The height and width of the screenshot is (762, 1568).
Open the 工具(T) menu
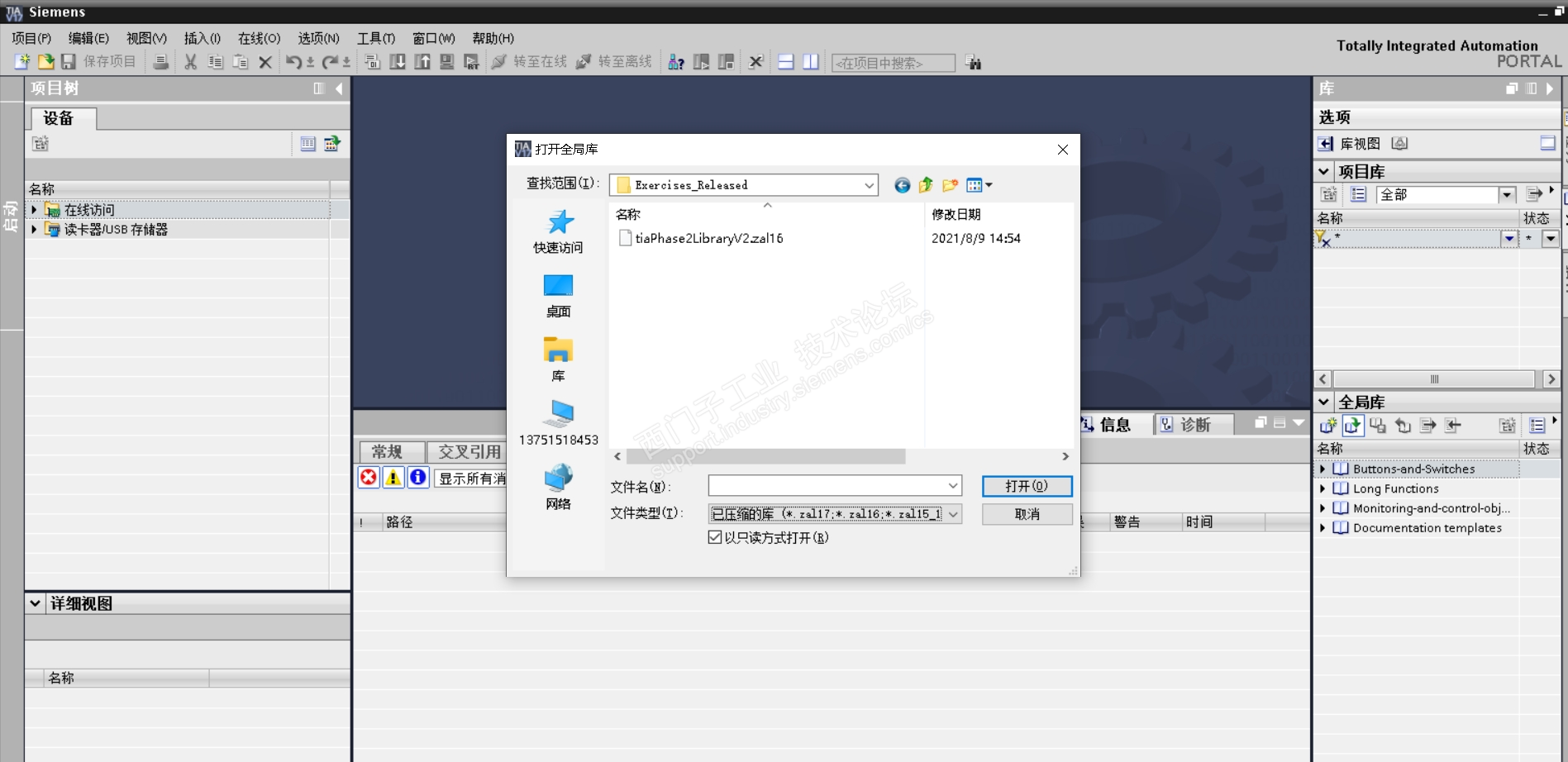pos(376,38)
